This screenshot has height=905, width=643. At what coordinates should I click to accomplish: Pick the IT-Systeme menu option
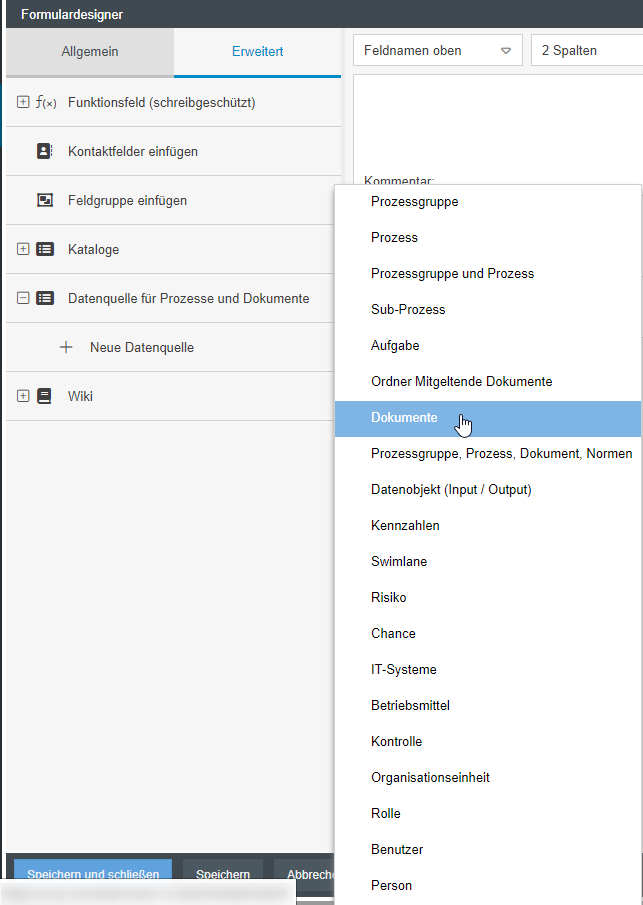pos(403,669)
